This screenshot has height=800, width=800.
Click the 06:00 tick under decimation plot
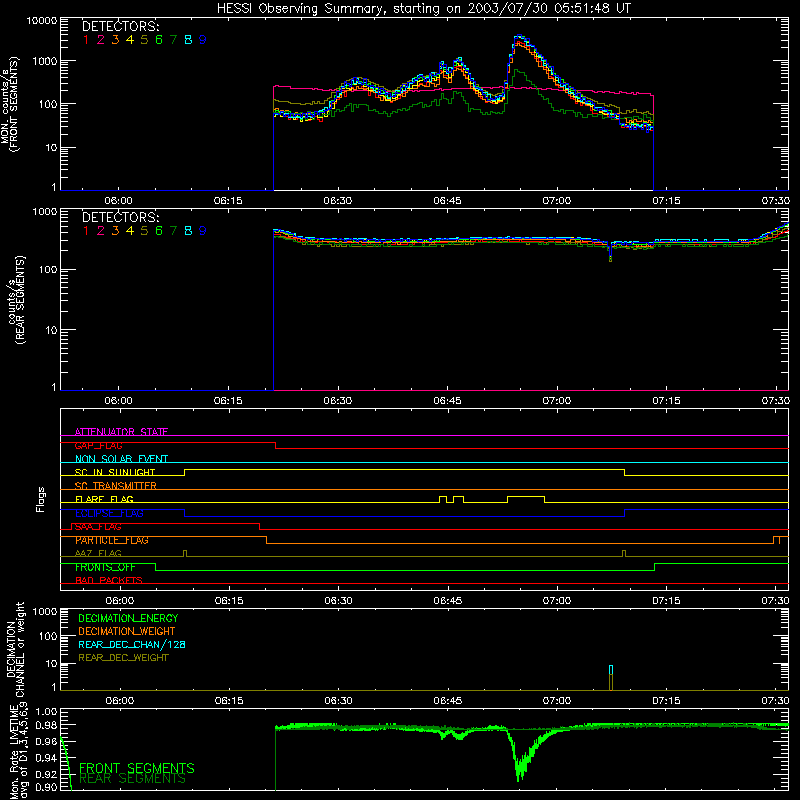pyautogui.click(x=119, y=701)
